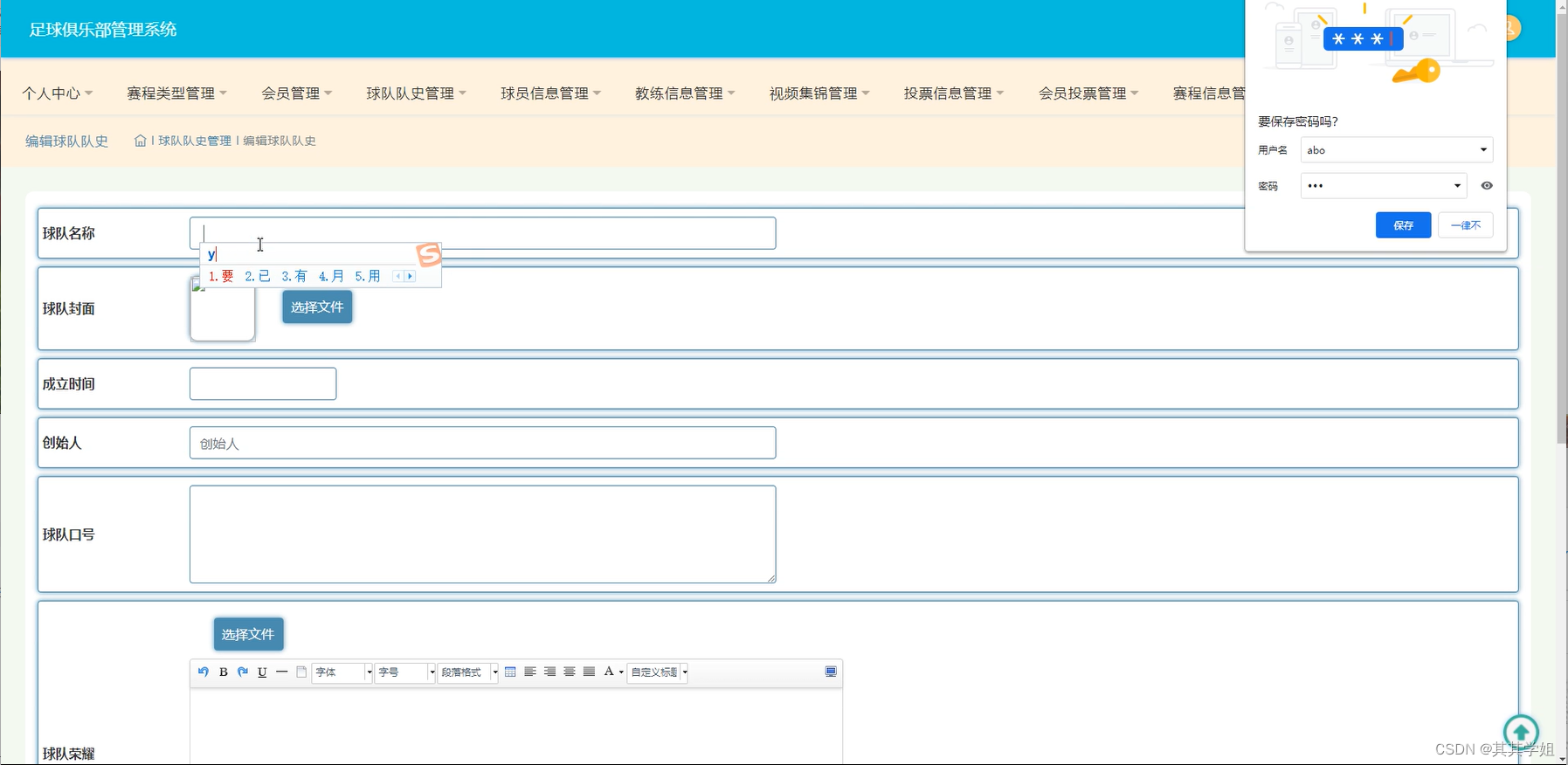Justify text in the editor toolbar
Viewport: 1568px width, 765px height.
pos(589,672)
